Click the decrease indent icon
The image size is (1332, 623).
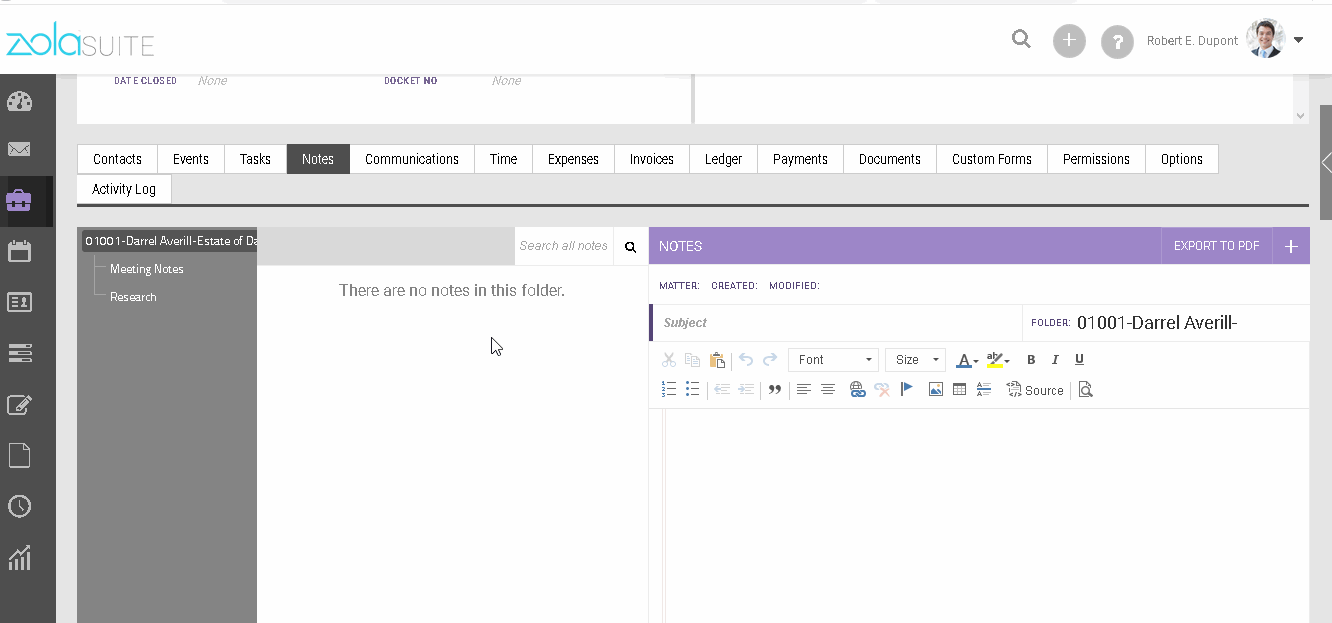[722, 390]
